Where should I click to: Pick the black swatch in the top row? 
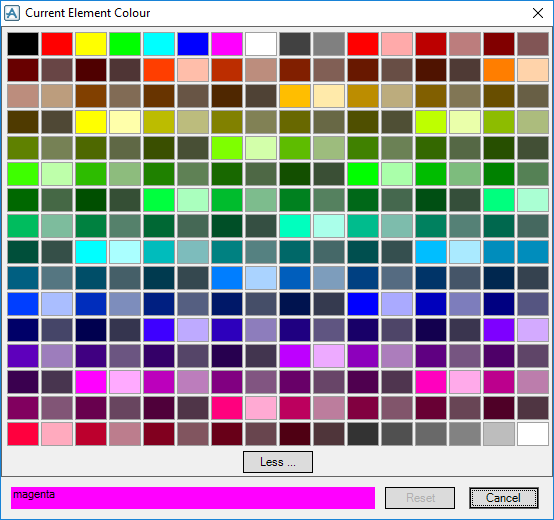point(23,44)
